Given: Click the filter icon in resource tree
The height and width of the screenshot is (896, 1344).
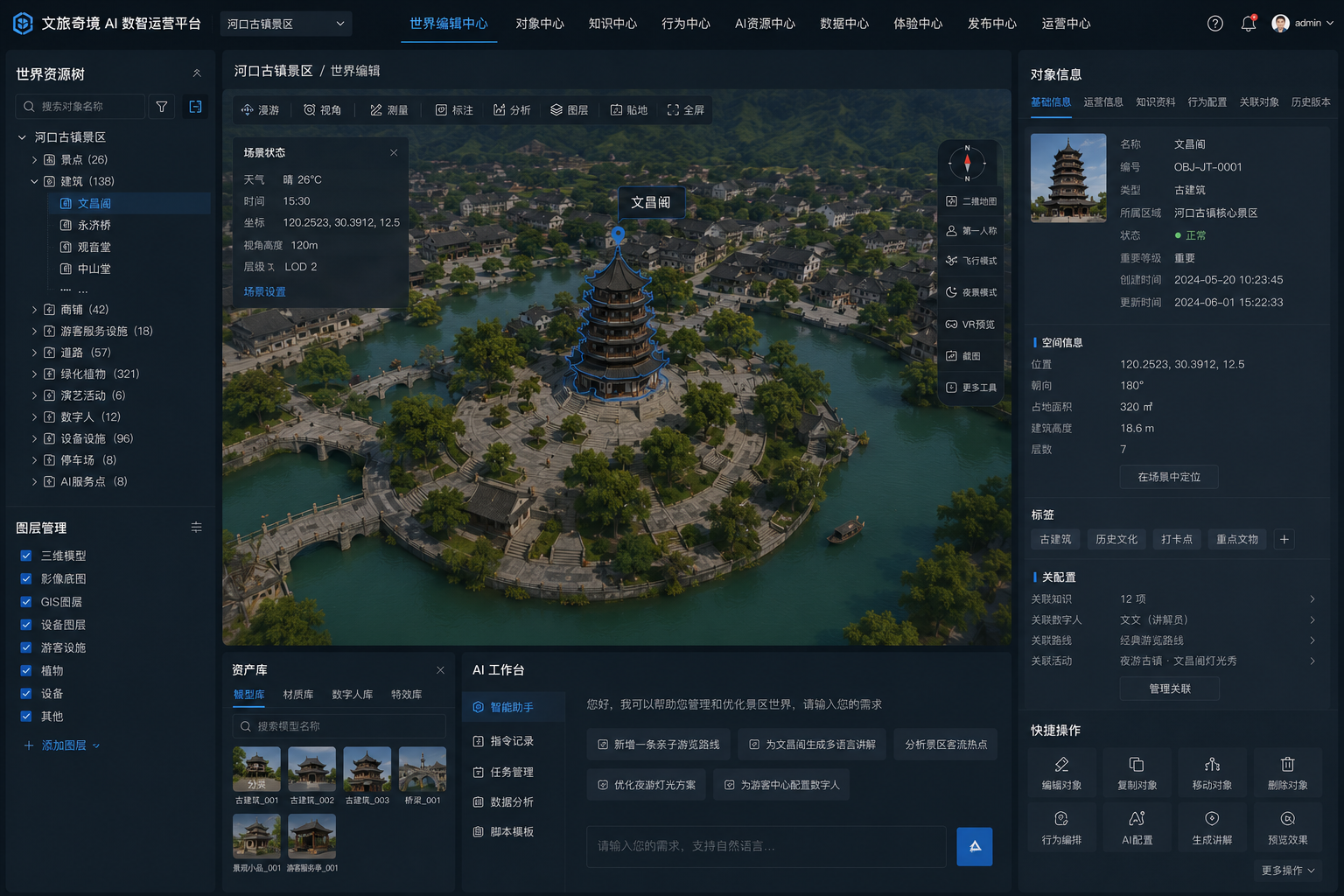Looking at the screenshot, I should (x=162, y=107).
